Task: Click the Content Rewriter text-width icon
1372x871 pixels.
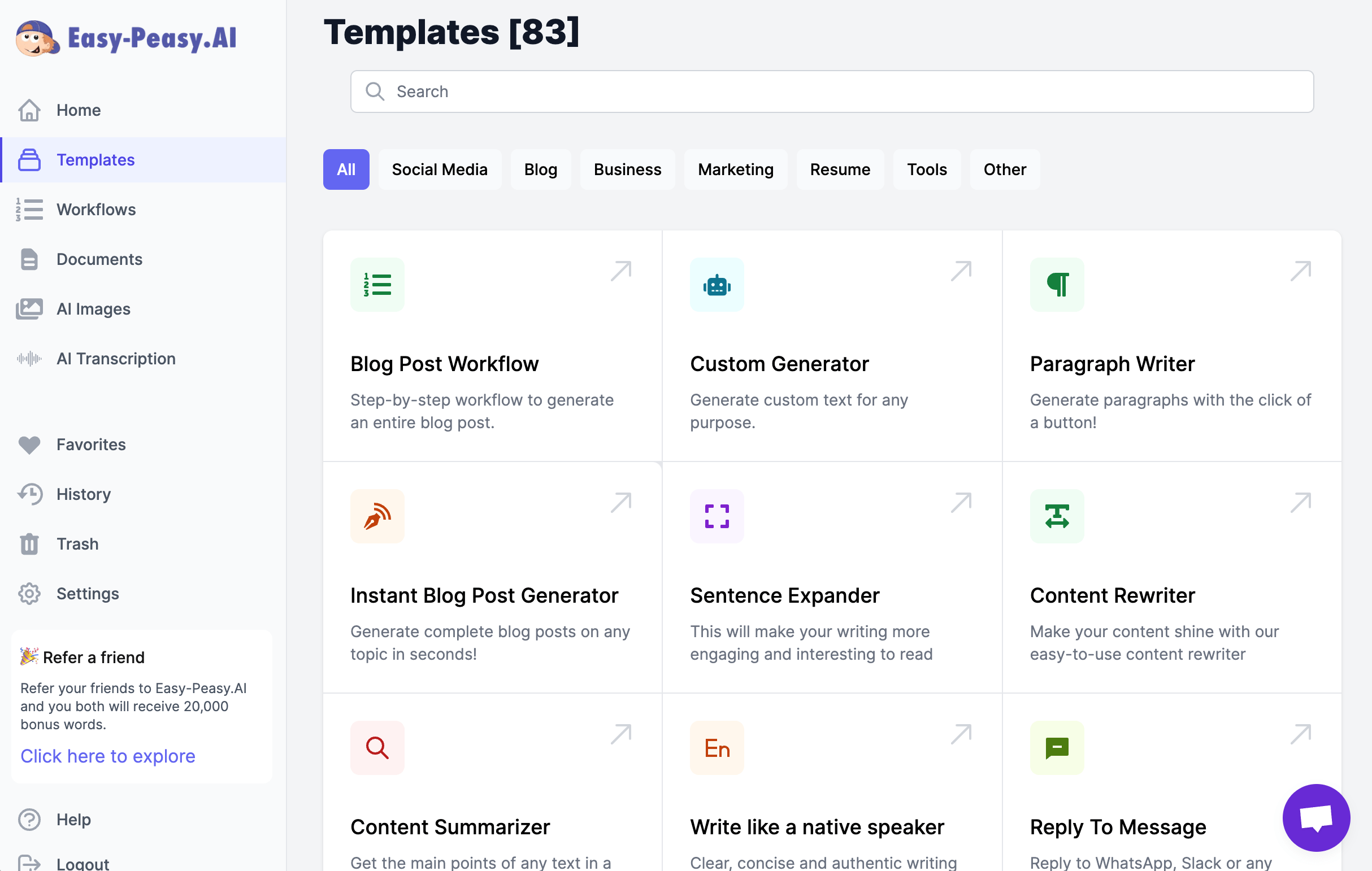Action: pyautogui.click(x=1056, y=516)
